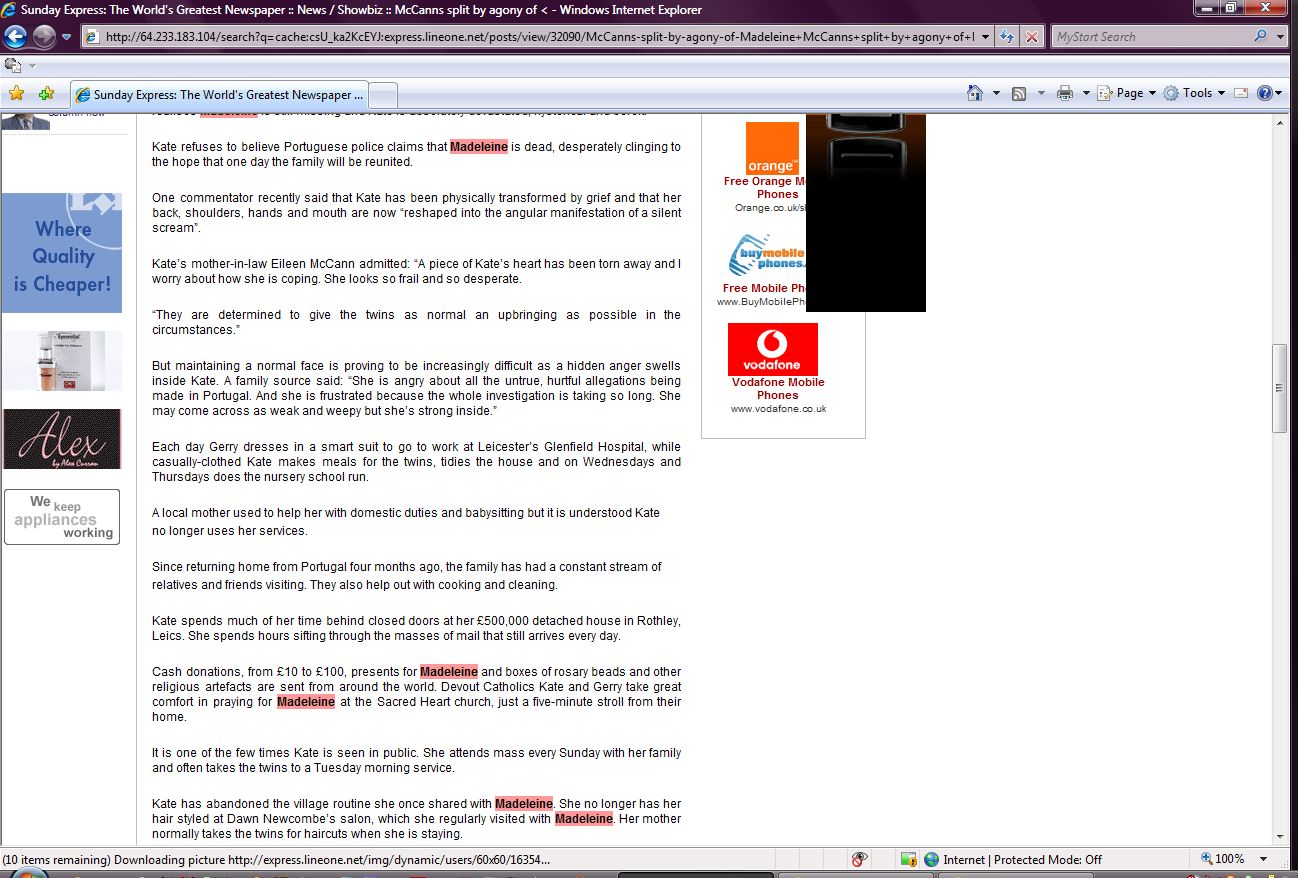
Task: Click the red Stop loading icon
Action: click(1032, 37)
